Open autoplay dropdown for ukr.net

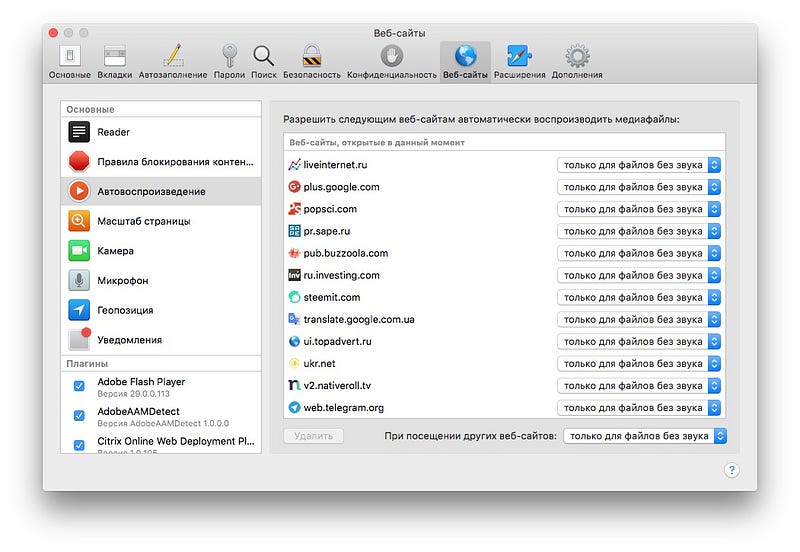pyautogui.click(x=639, y=363)
